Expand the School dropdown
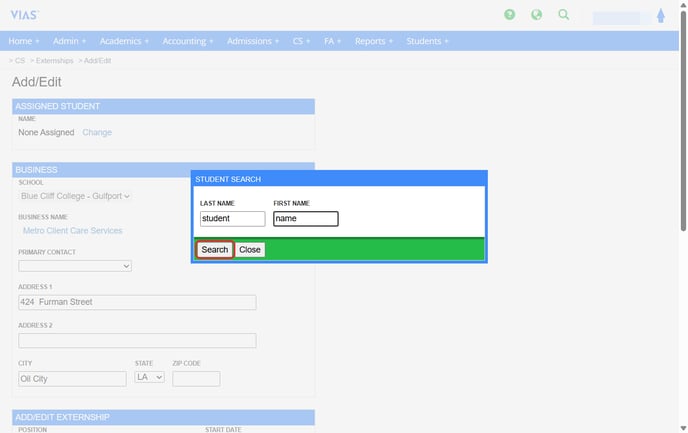688x433 pixels. click(x=75, y=196)
